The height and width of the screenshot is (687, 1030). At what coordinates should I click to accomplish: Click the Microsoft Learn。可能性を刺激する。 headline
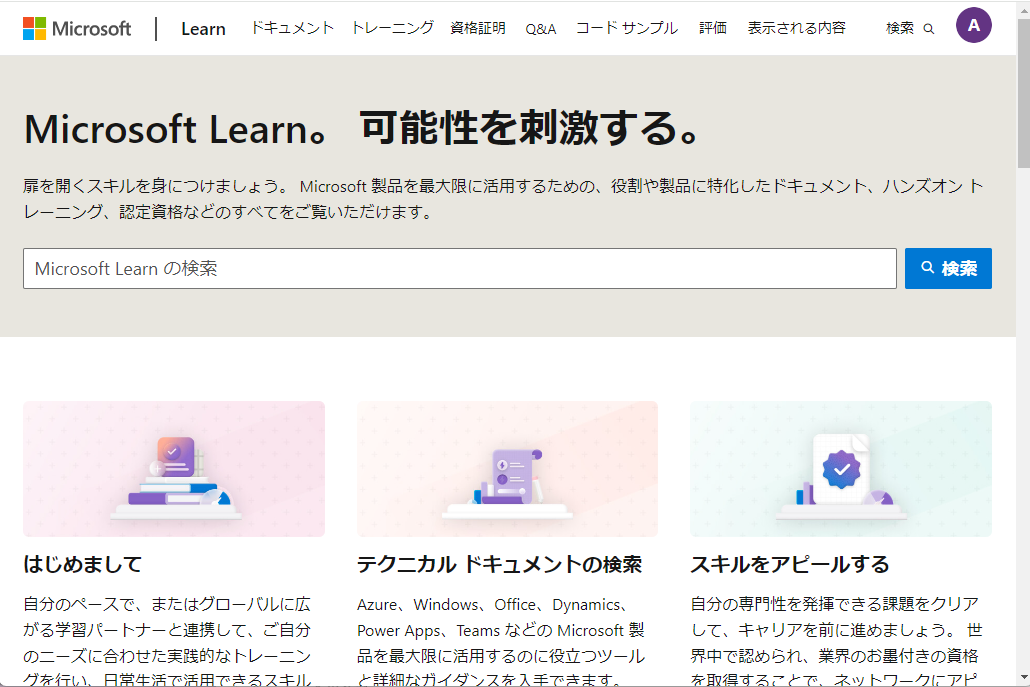click(x=363, y=128)
